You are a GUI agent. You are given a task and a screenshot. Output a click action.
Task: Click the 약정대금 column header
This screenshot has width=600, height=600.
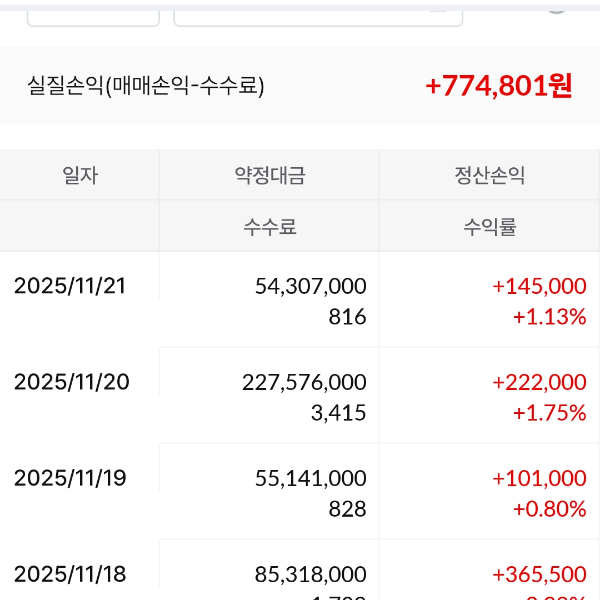[269, 176]
